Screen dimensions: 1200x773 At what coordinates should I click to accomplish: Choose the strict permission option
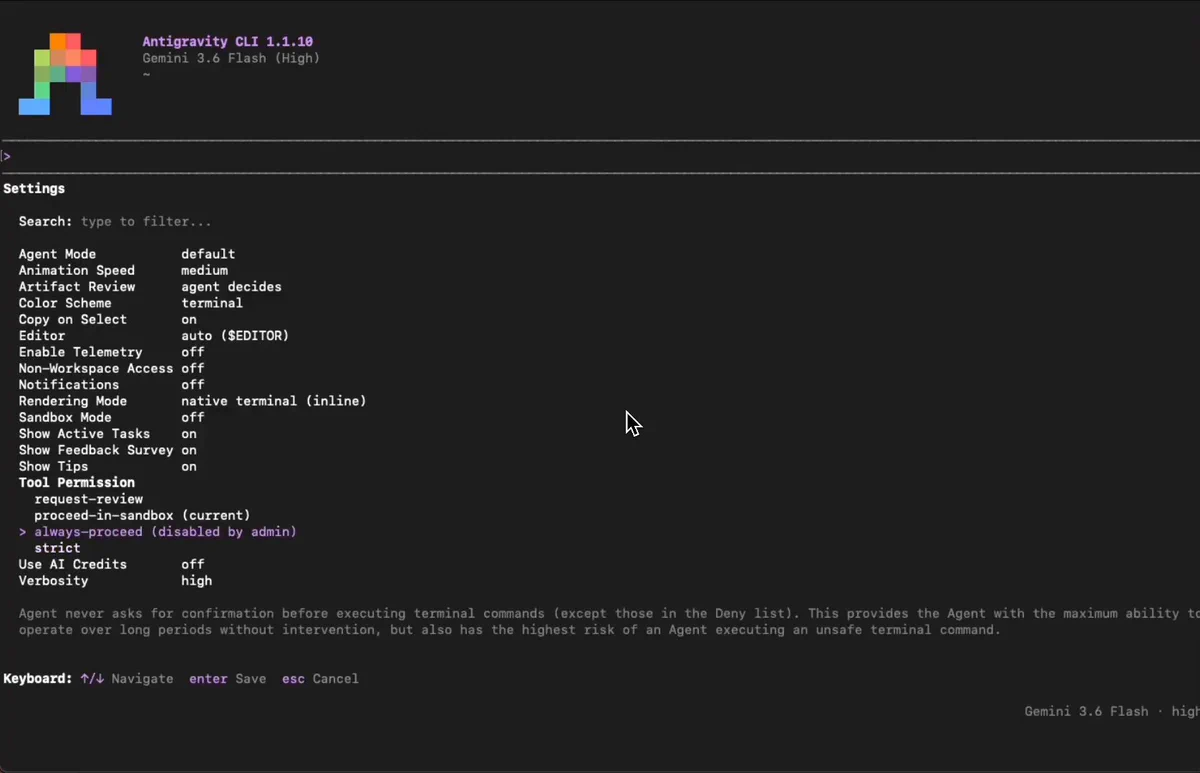pos(57,548)
